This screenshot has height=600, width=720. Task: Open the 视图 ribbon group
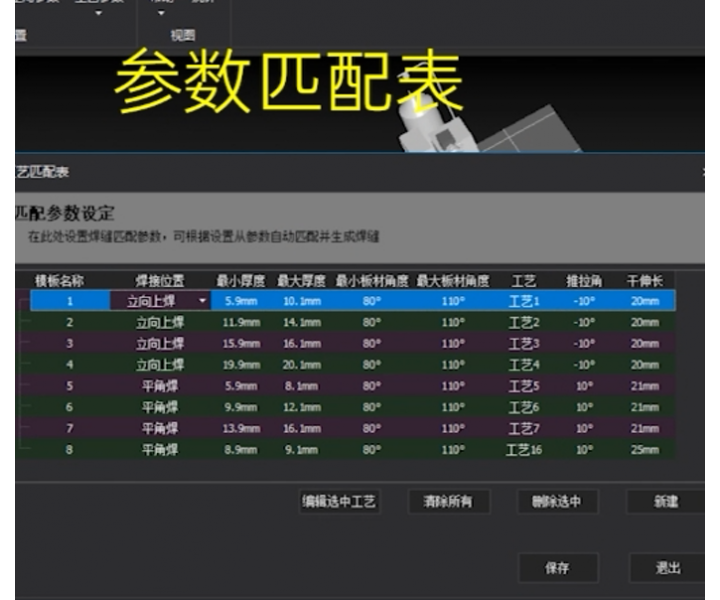(183, 35)
